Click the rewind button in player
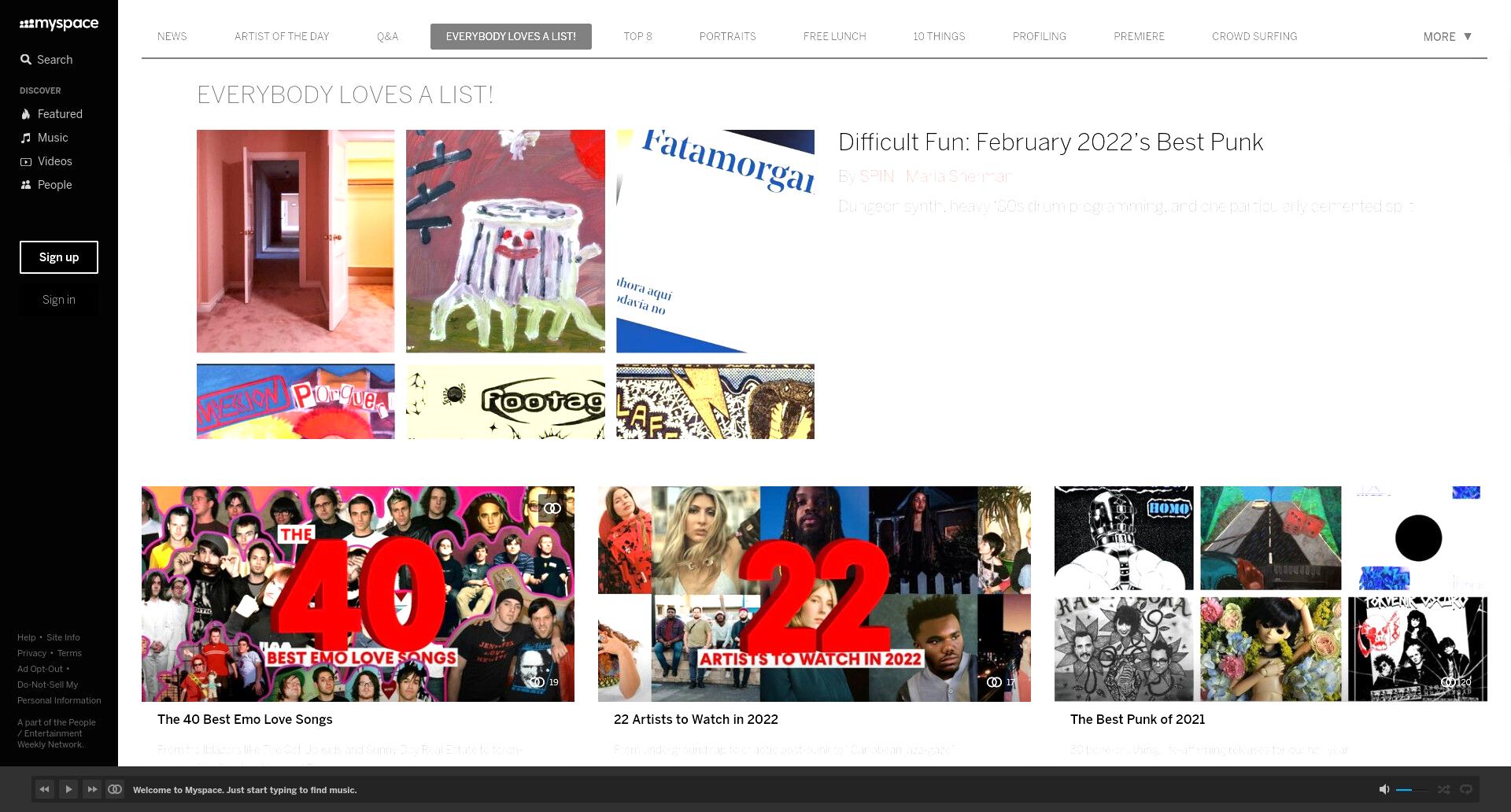This screenshot has height=812, width=1511. point(45,789)
